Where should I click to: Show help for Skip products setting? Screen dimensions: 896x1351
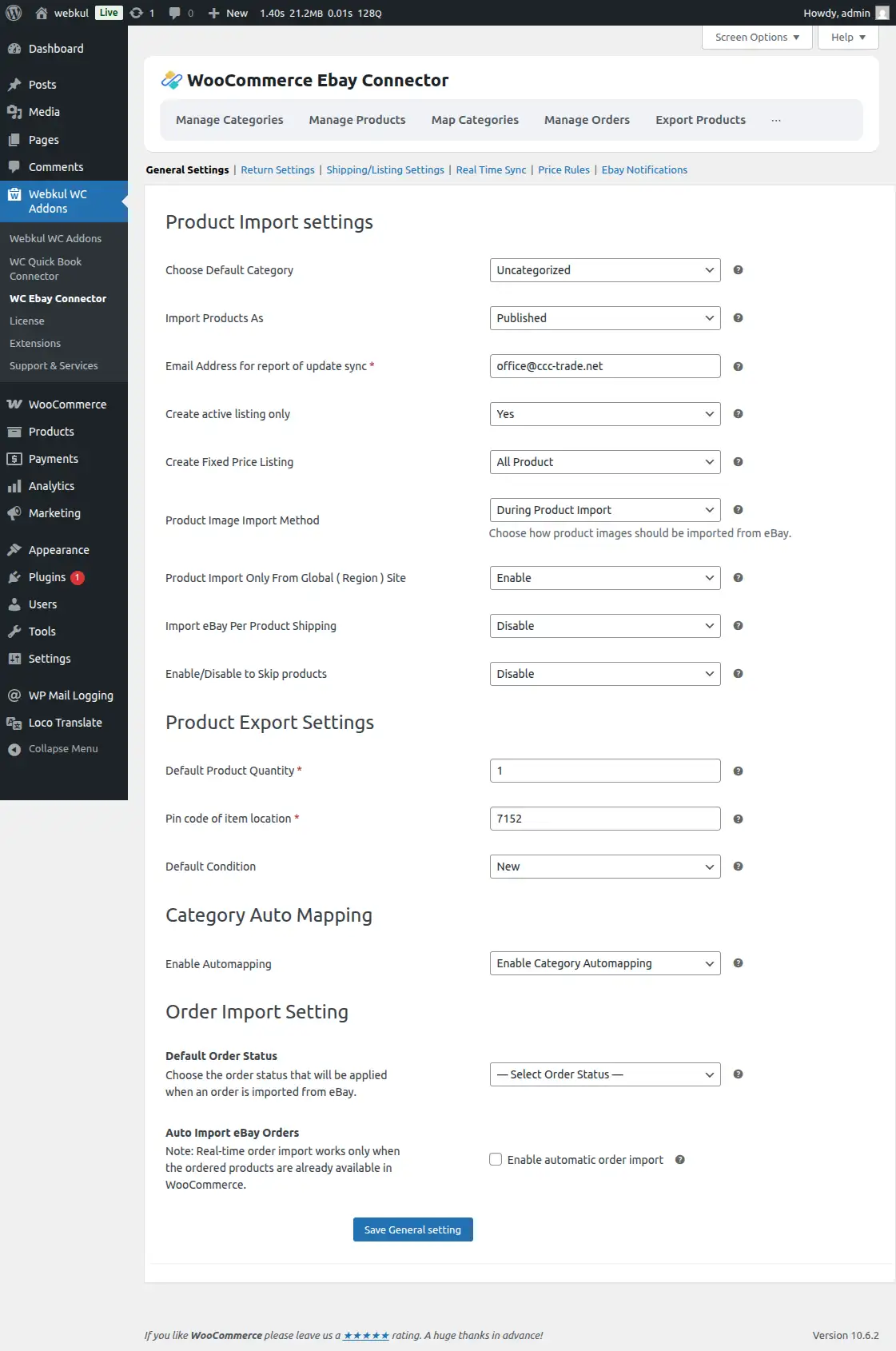tap(738, 674)
